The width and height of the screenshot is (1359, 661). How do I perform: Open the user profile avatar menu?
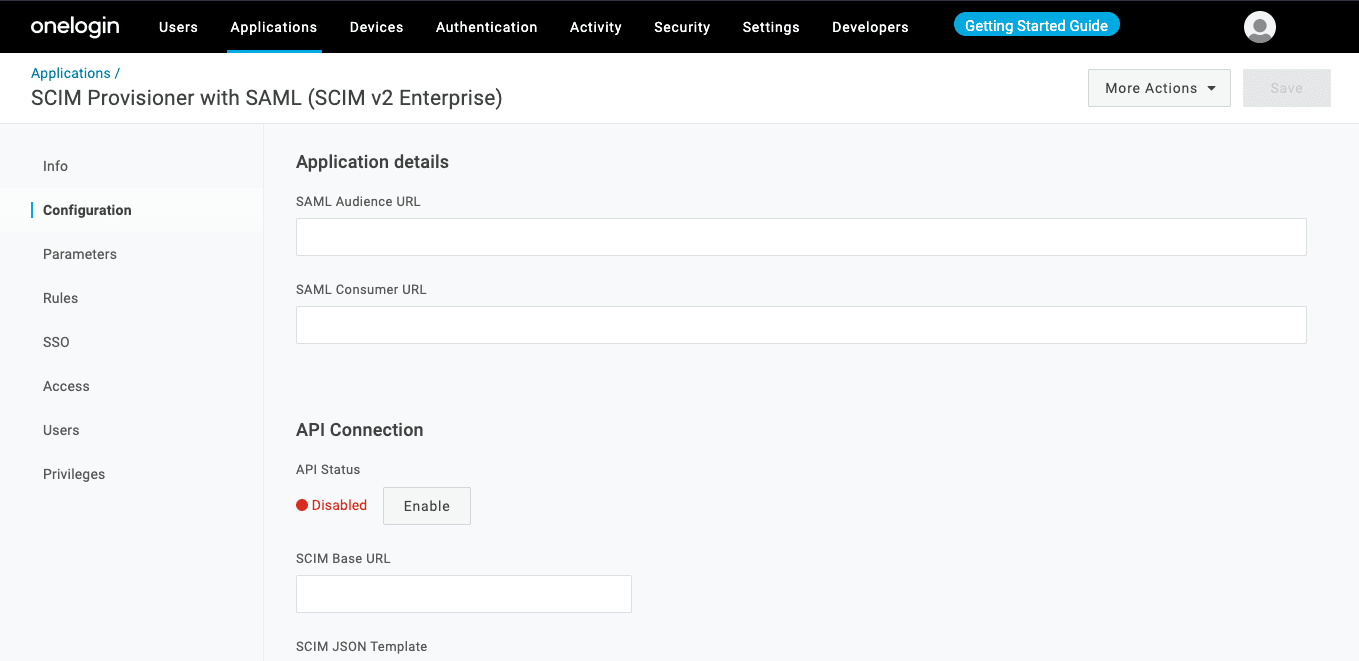point(1259,27)
